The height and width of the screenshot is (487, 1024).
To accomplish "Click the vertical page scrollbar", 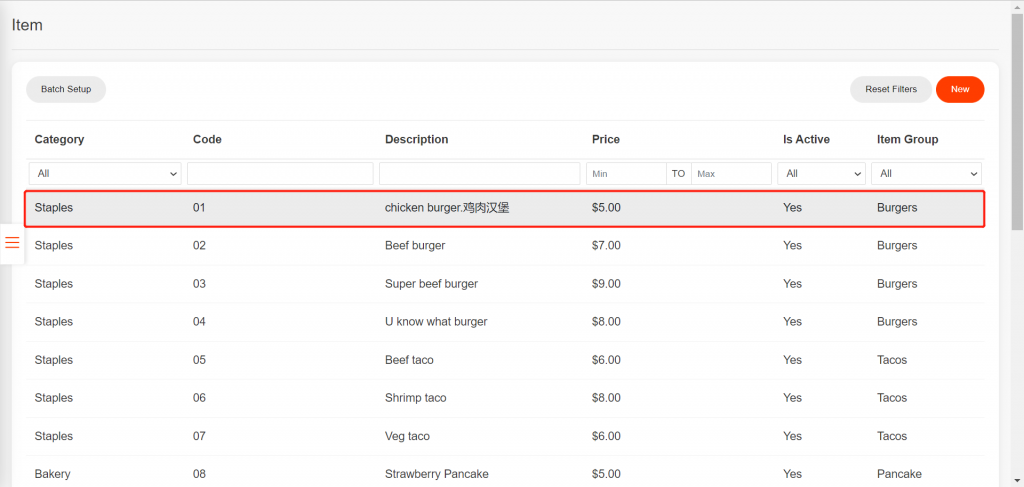I will 1017,120.
